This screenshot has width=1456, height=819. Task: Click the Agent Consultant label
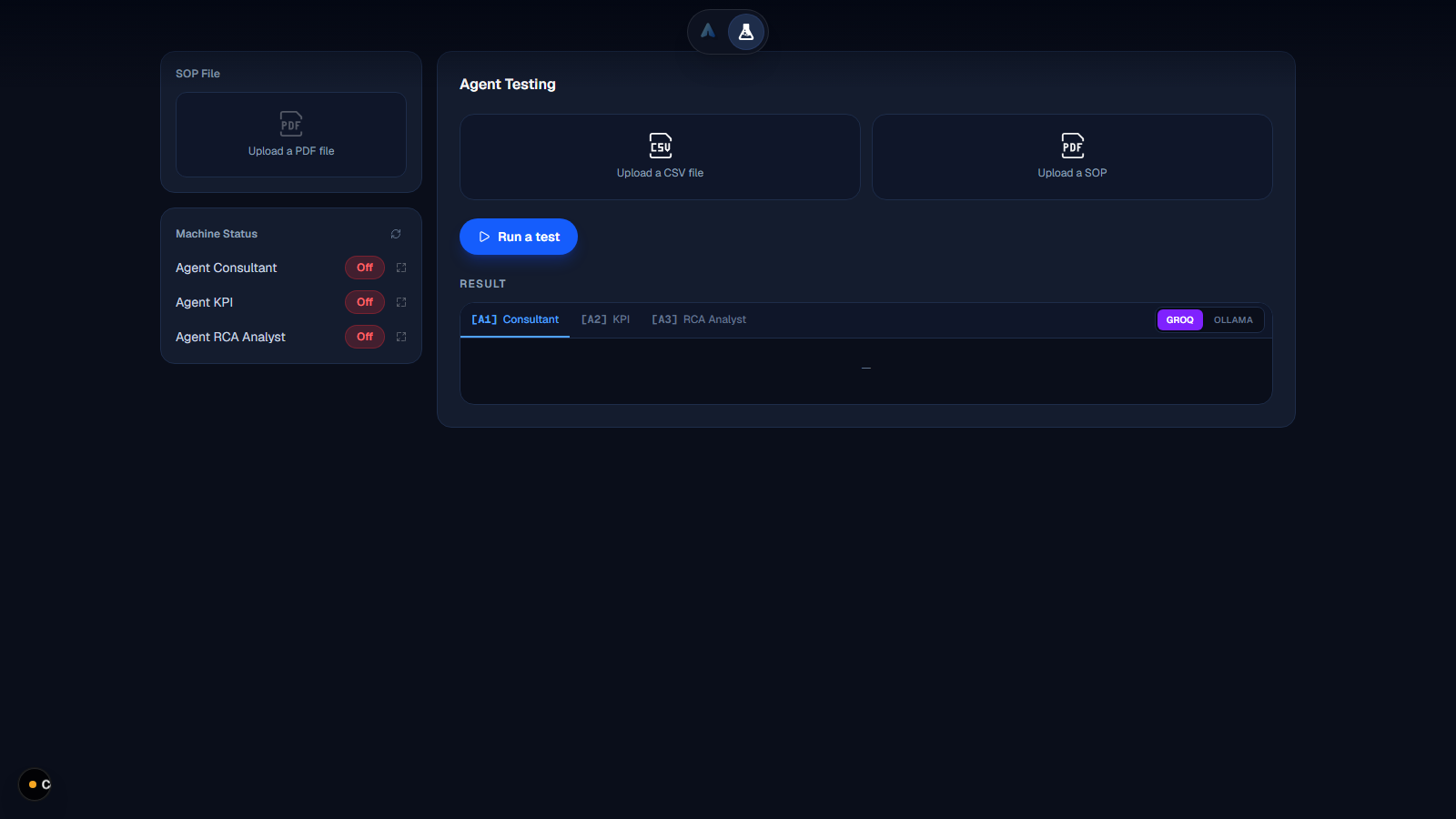click(226, 268)
